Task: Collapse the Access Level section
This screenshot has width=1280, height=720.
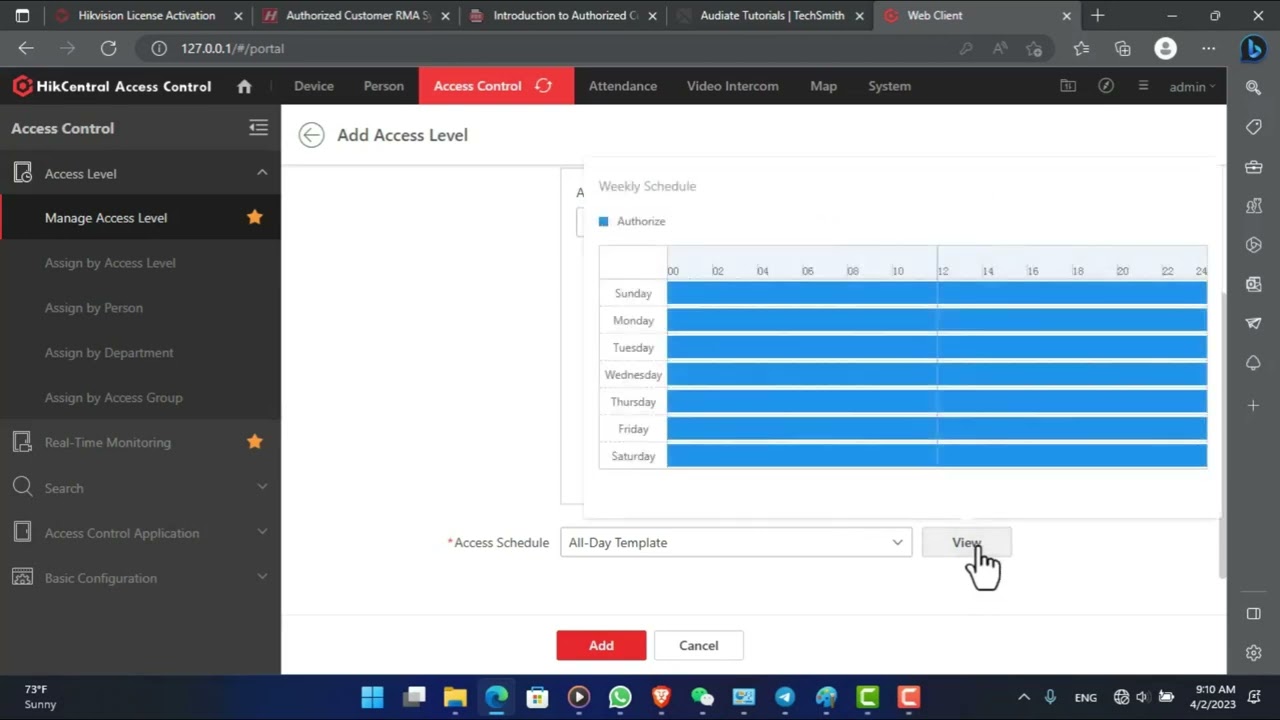Action: point(262,173)
